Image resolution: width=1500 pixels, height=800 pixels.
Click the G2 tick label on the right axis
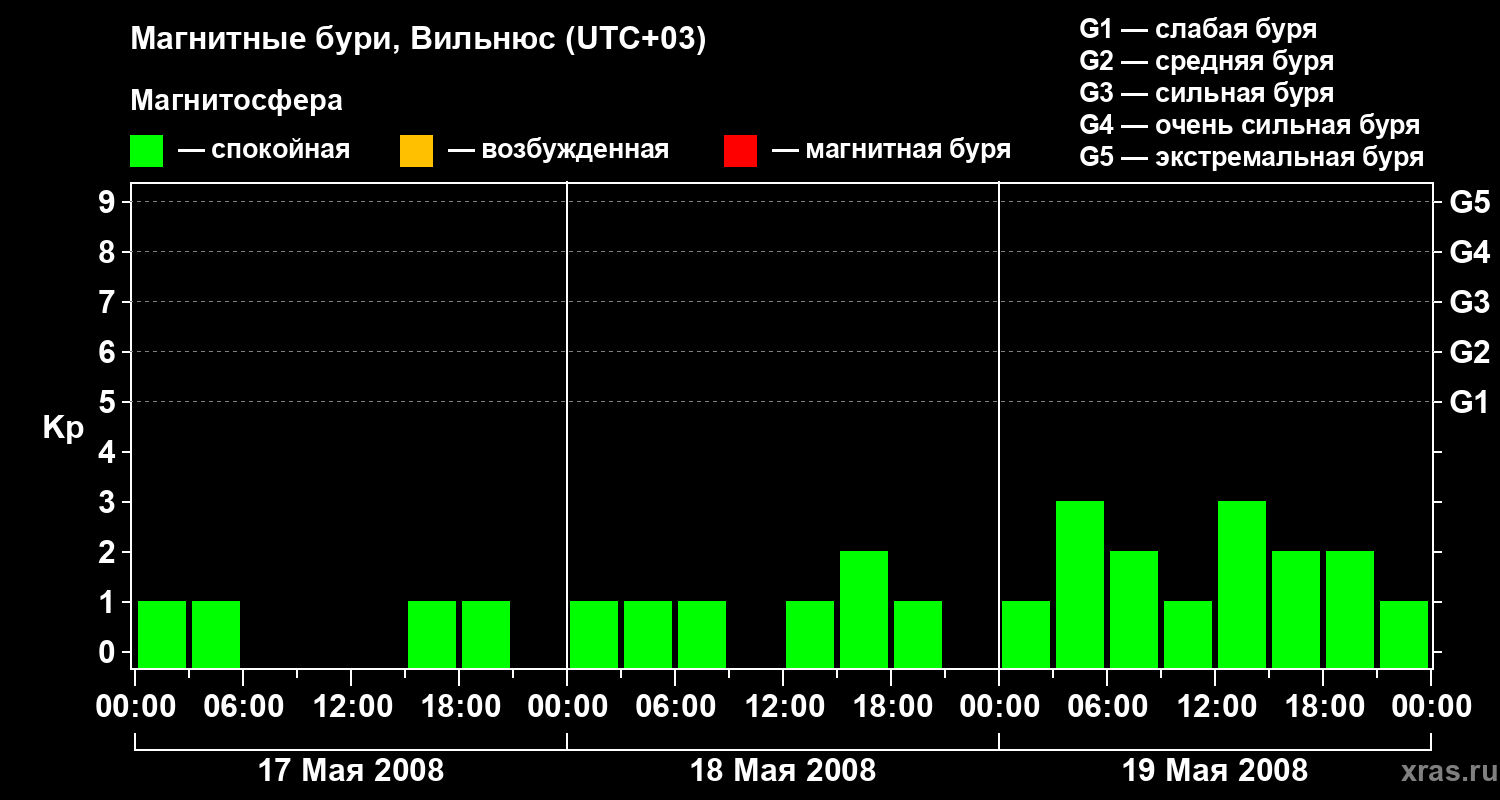point(1470,352)
